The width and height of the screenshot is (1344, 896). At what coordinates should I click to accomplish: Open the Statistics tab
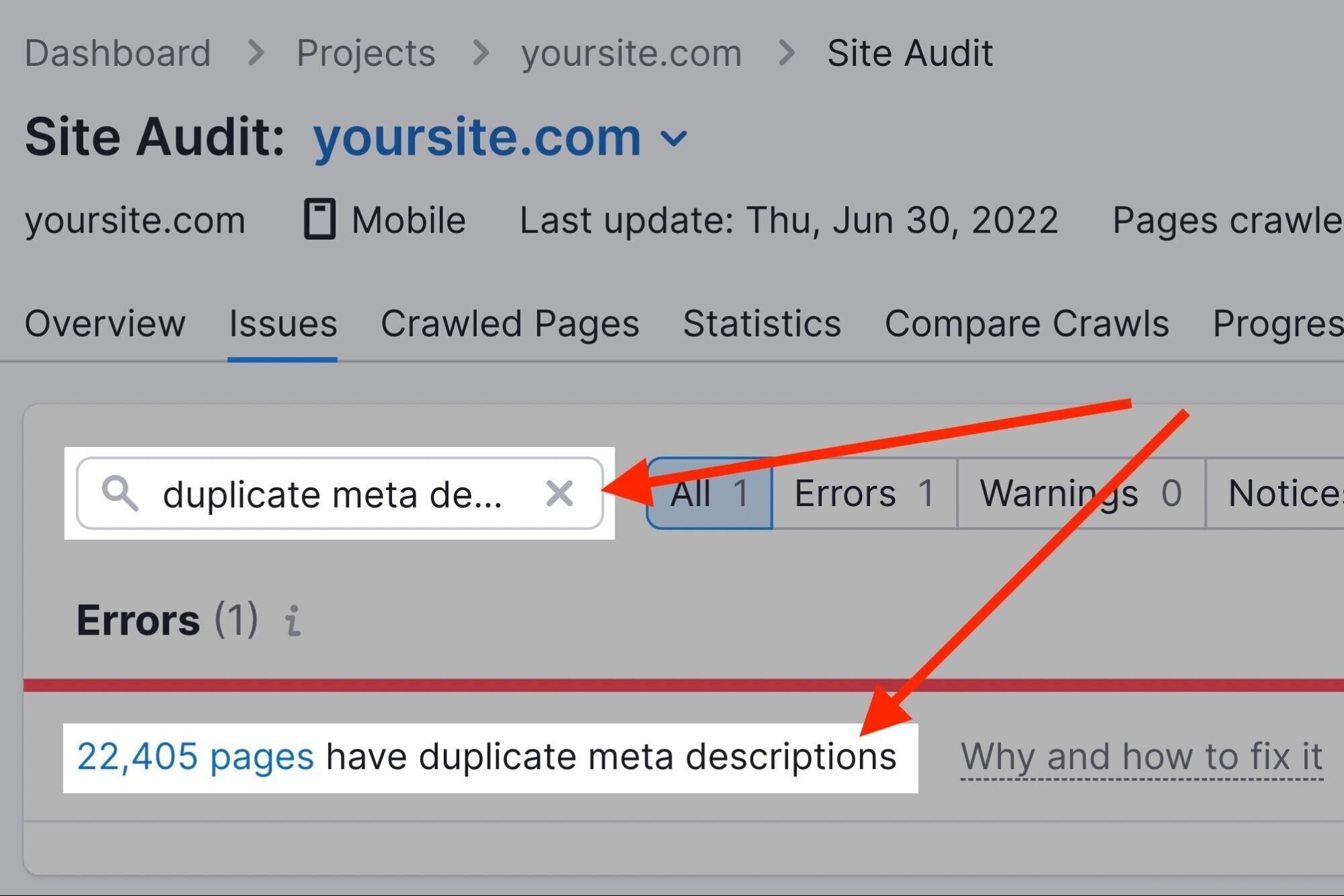pyautogui.click(x=762, y=323)
